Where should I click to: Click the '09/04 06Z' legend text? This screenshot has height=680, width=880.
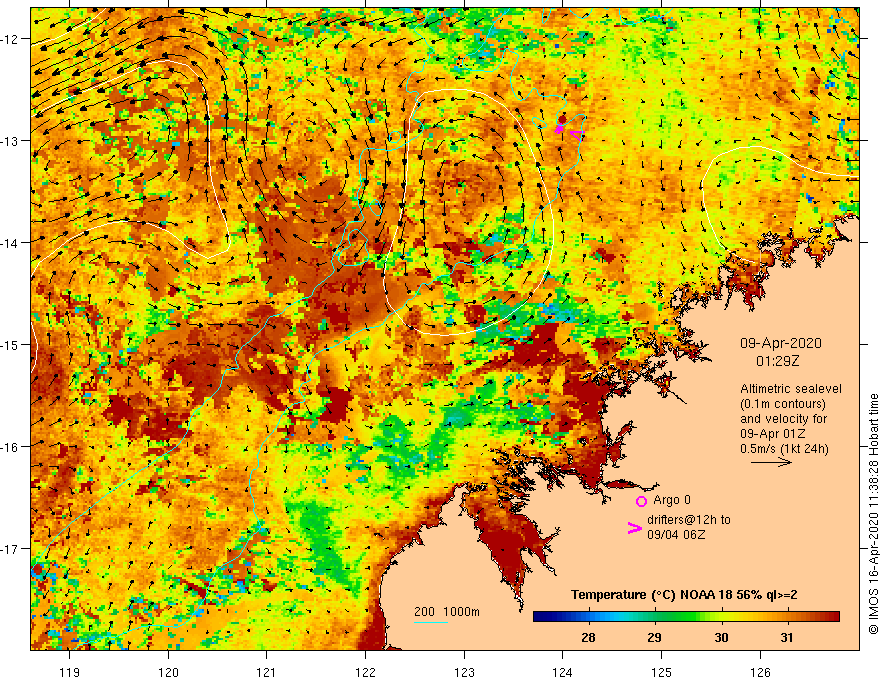676,535
